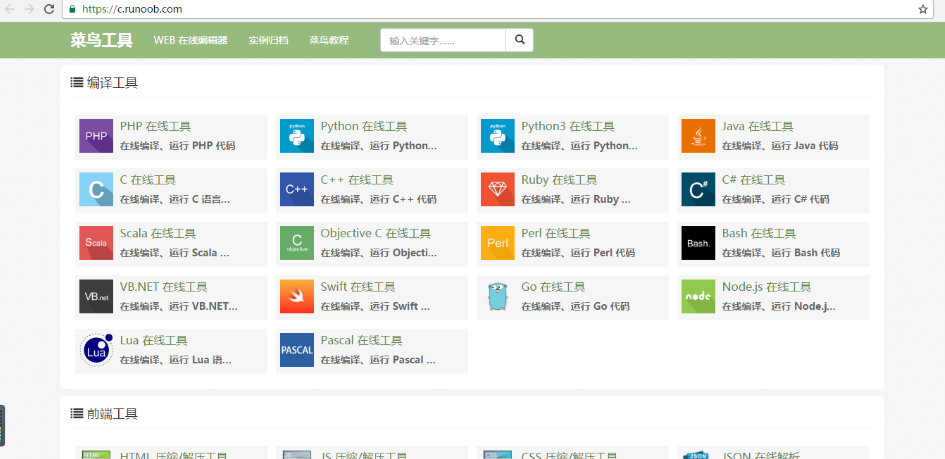Click the 菜鸟工具 site logo
Image resolution: width=945 pixels, height=459 pixels.
click(101, 41)
